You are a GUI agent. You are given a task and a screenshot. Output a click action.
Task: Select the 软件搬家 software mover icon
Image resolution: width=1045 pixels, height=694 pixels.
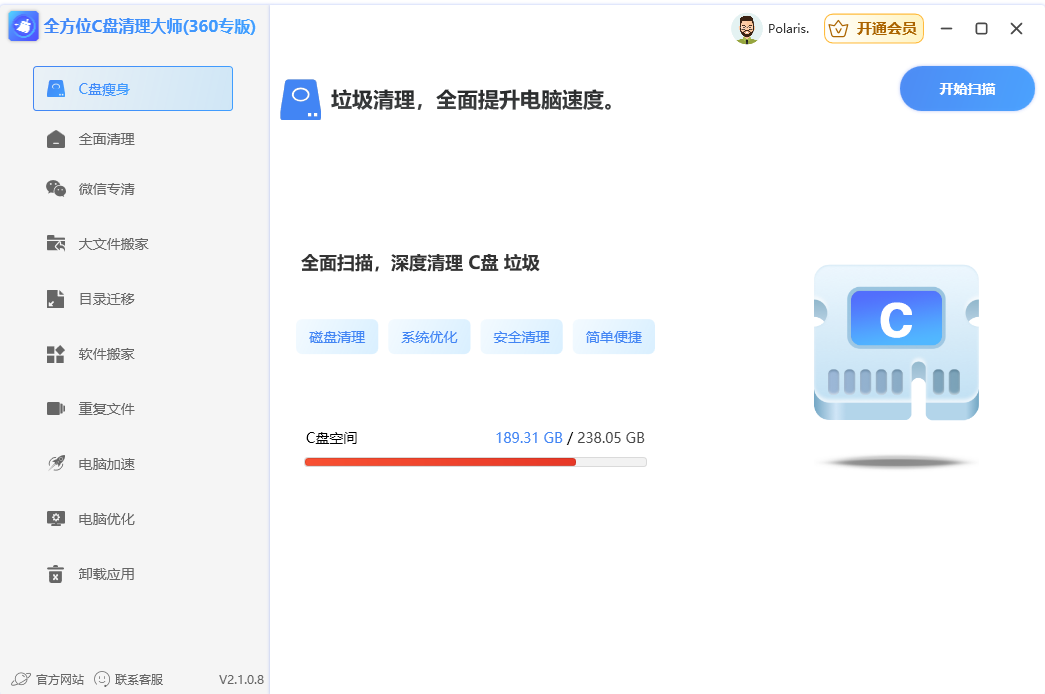[57, 353]
